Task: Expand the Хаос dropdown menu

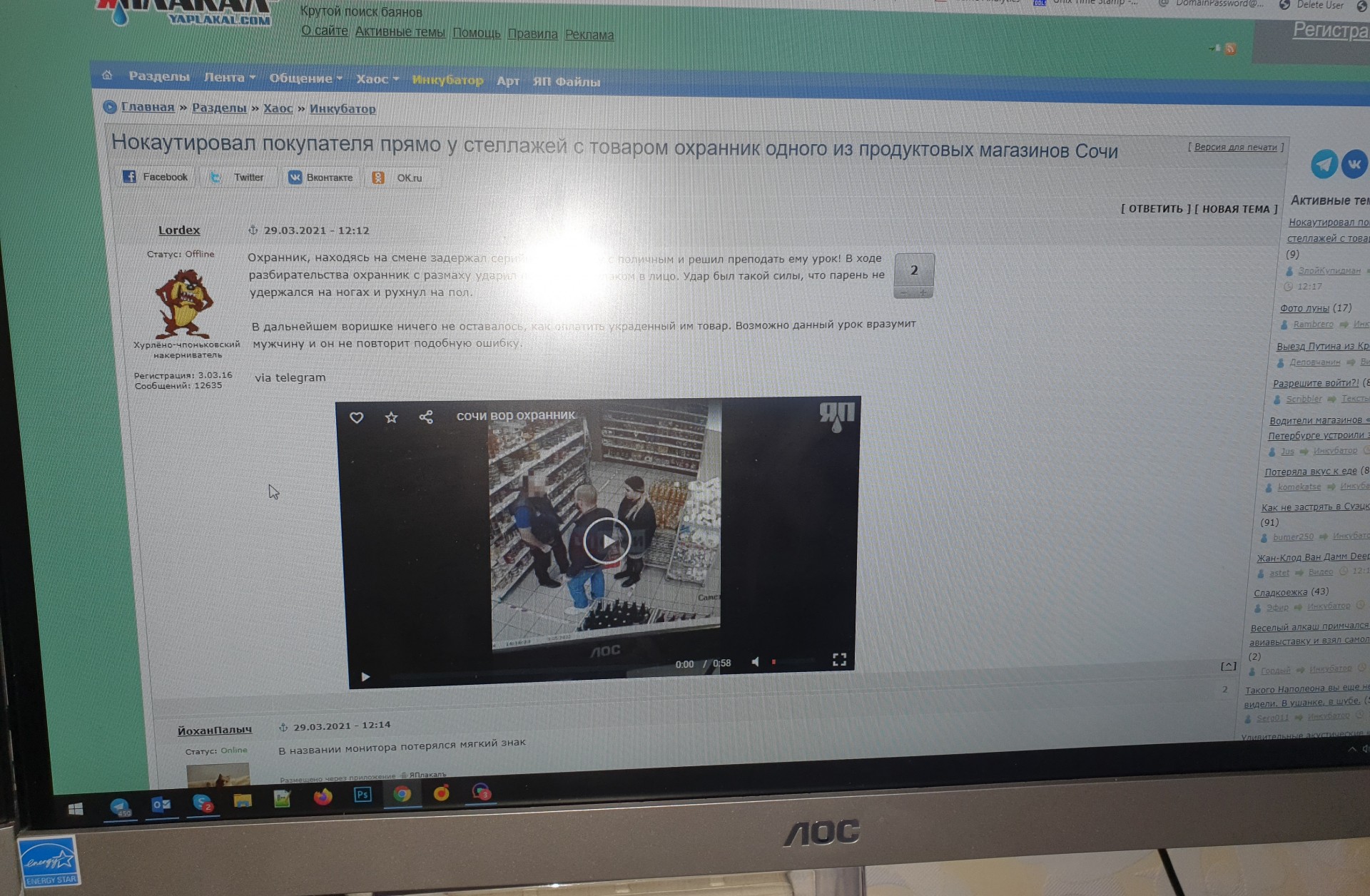Action: tap(377, 79)
